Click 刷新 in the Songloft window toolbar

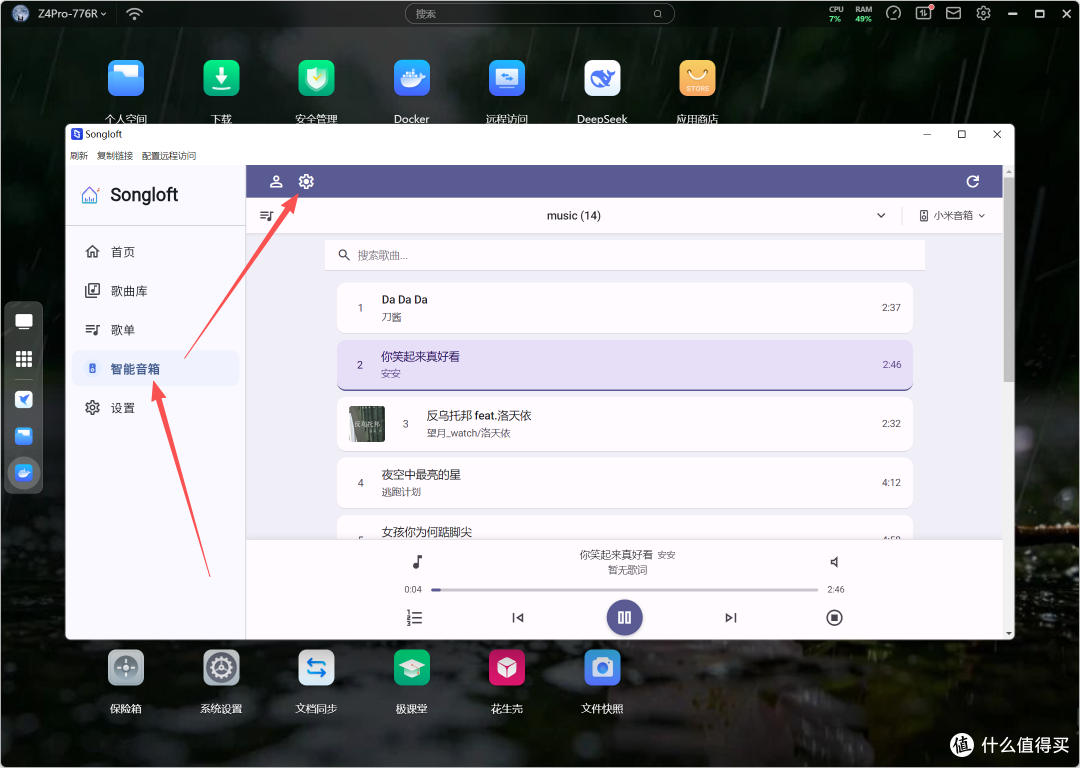[x=79, y=156]
